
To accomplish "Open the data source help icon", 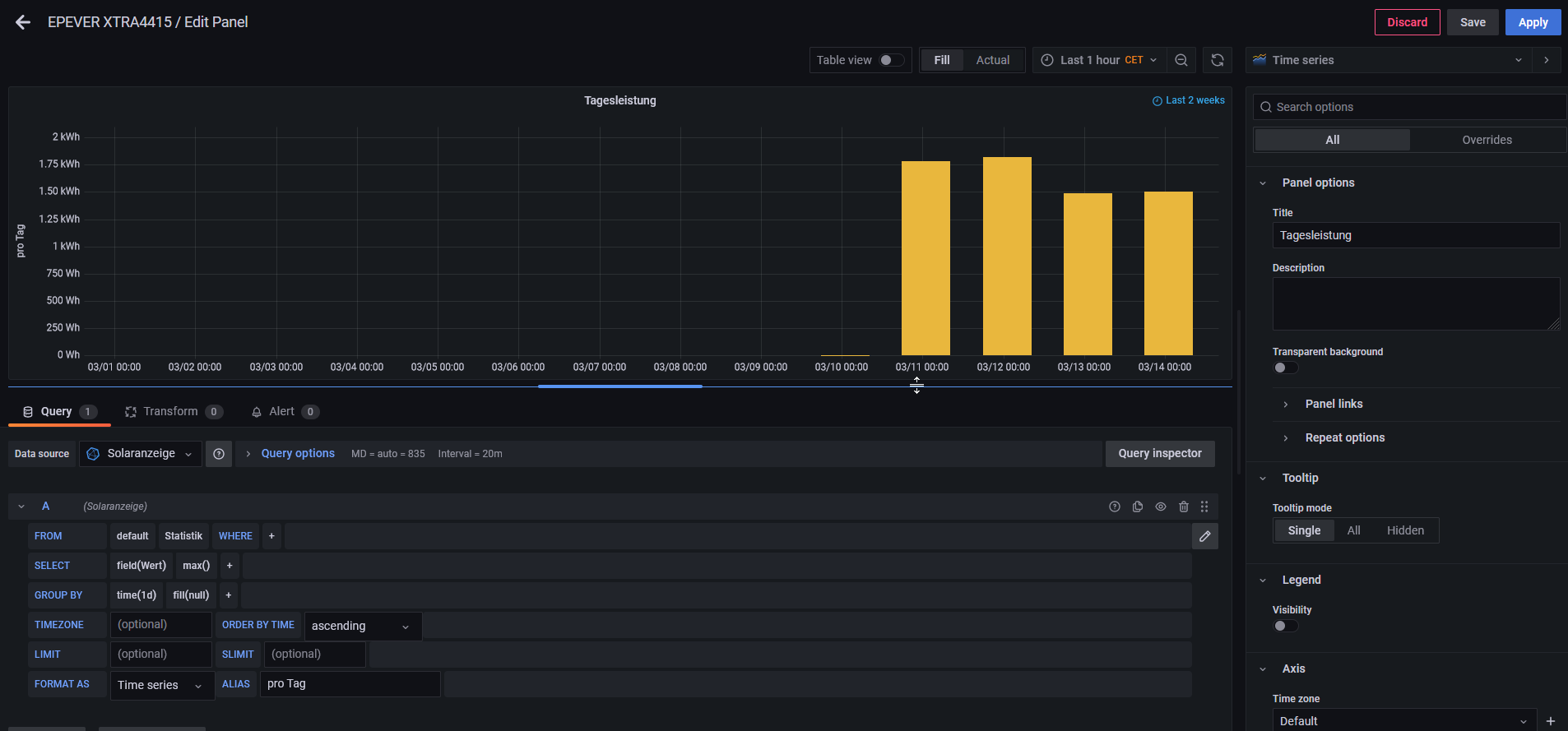I will pyautogui.click(x=219, y=454).
